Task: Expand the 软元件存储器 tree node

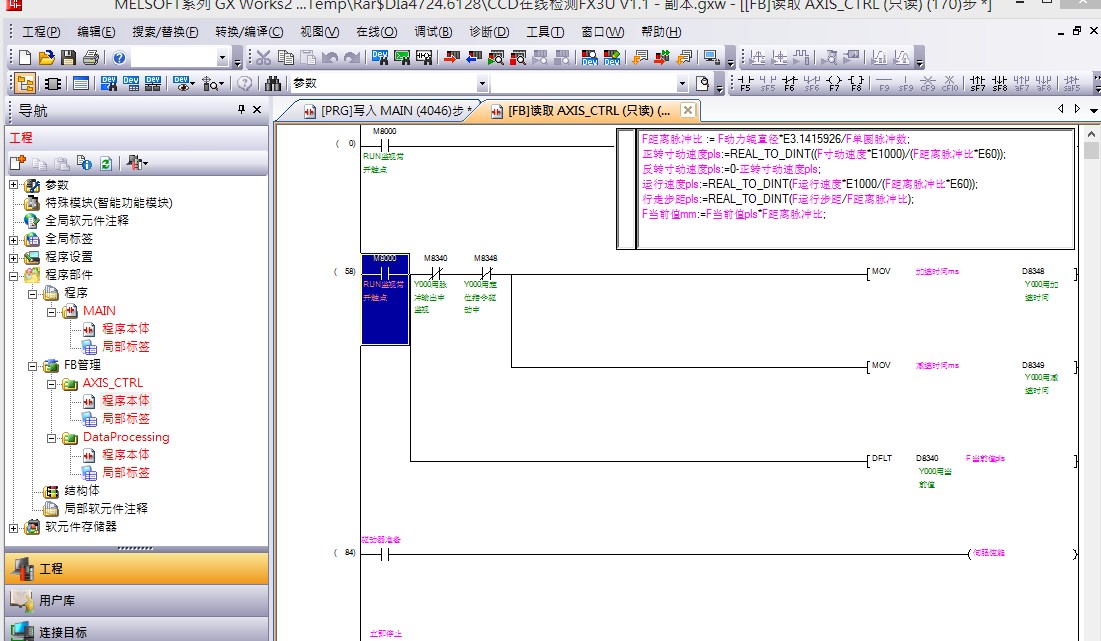Action: 14,527
